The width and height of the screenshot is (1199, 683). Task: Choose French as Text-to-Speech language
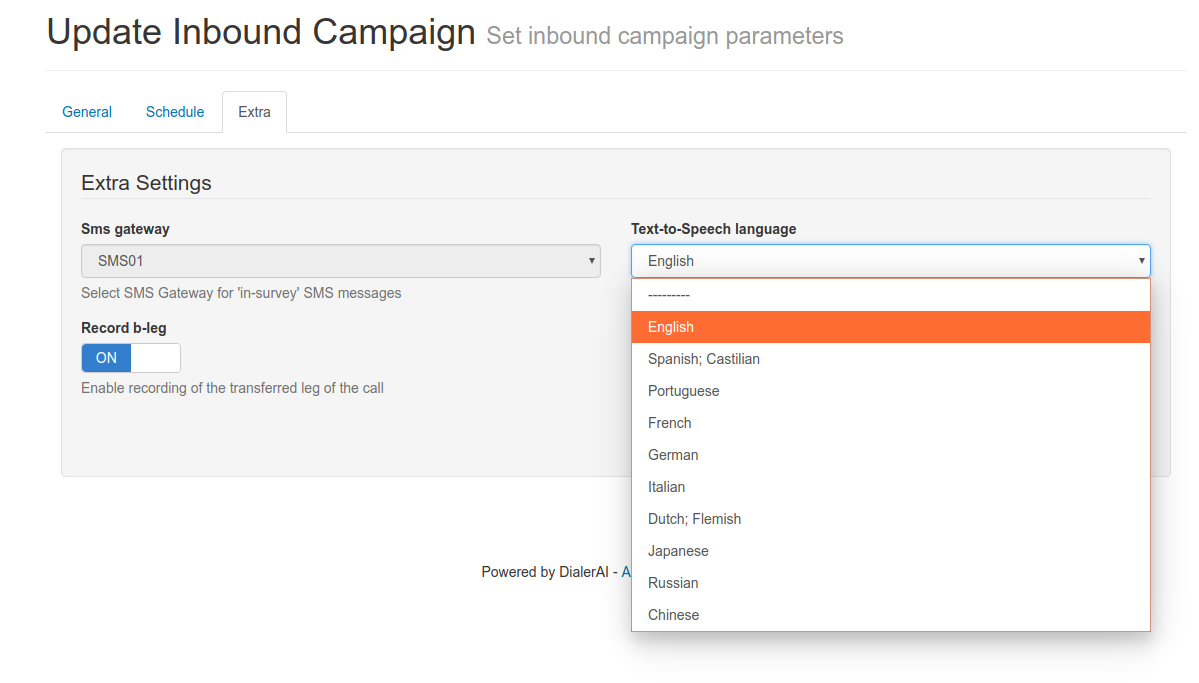[890, 423]
